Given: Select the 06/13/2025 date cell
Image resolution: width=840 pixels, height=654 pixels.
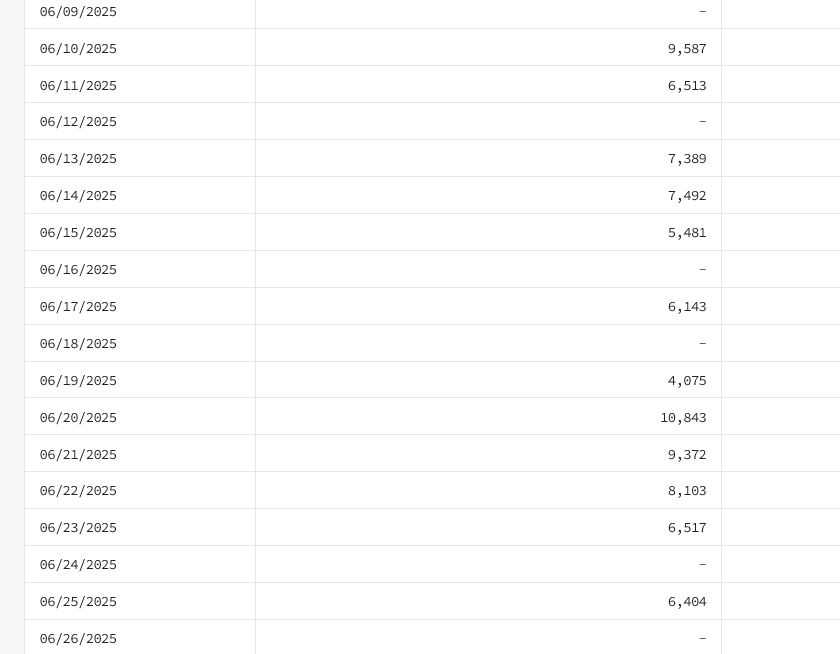Looking at the screenshot, I should pyautogui.click(x=140, y=159).
